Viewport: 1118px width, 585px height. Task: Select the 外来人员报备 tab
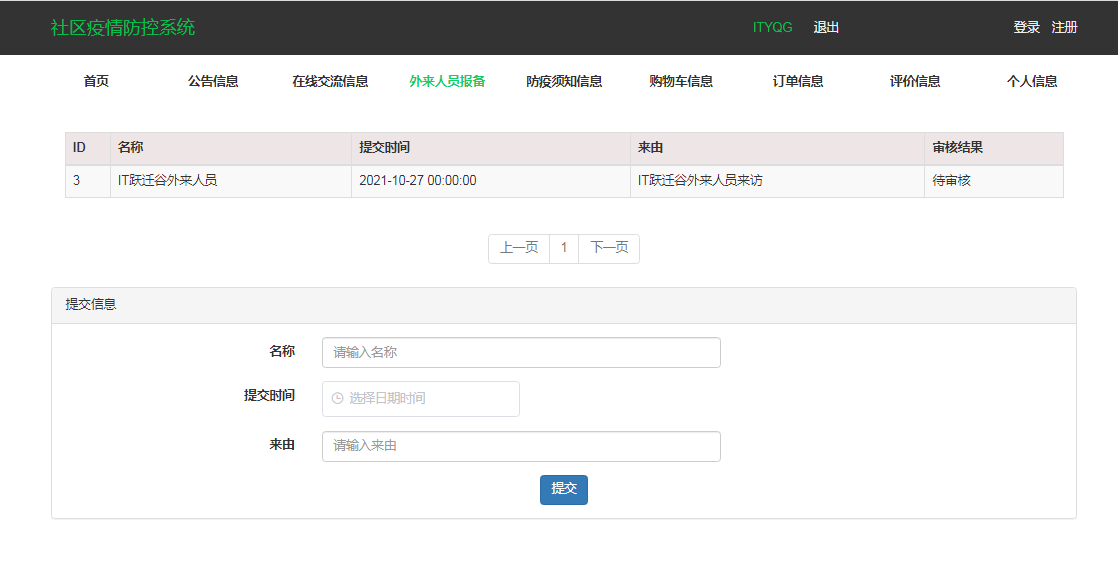pyautogui.click(x=447, y=81)
